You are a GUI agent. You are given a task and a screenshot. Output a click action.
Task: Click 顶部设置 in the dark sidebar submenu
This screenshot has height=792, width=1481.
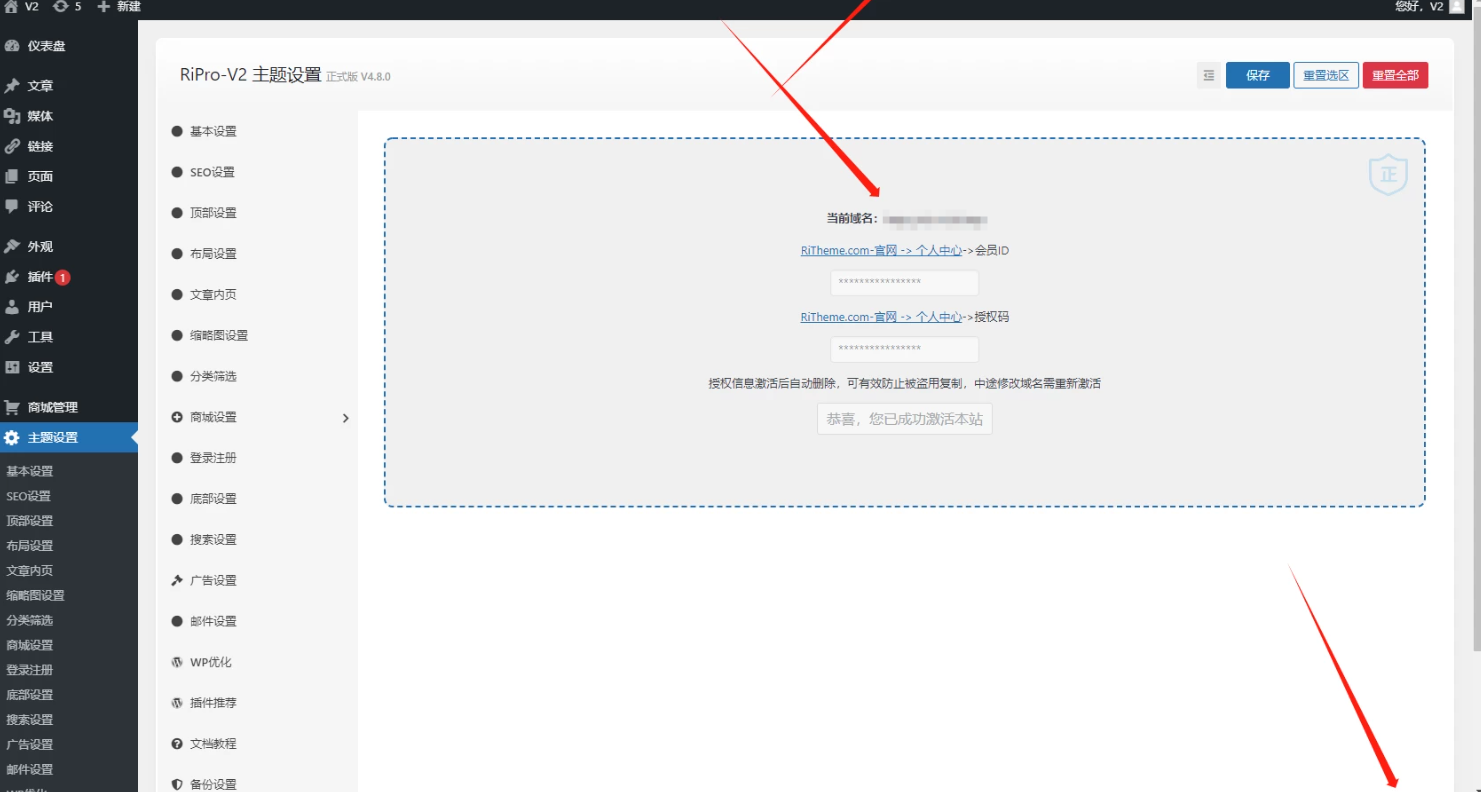[30, 521]
